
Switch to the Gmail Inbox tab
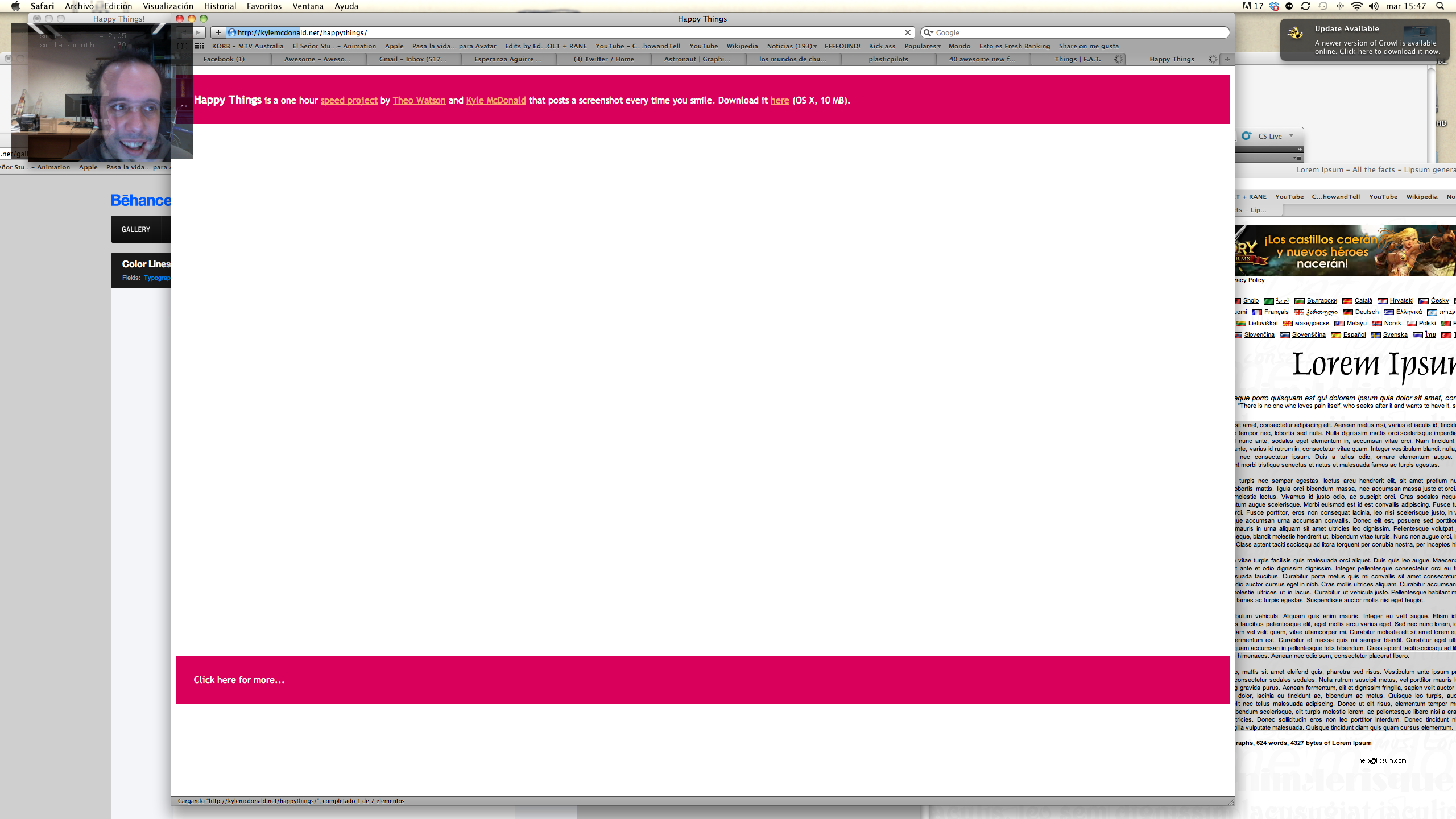pyautogui.click(x=413, y=59)
